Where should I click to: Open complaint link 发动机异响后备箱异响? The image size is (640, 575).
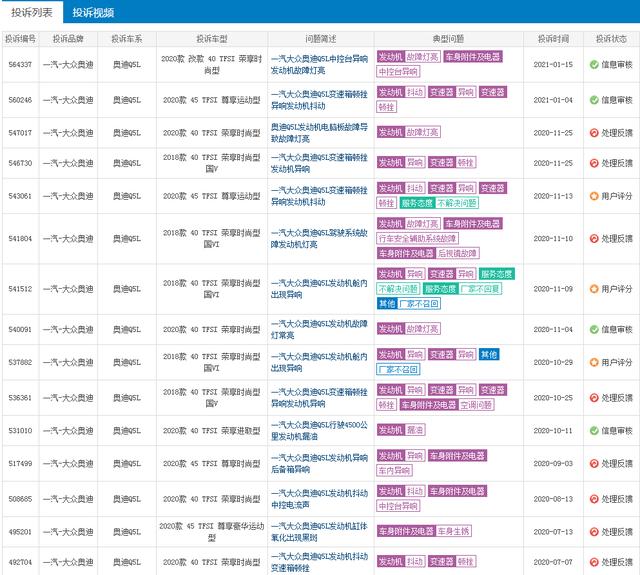[319, 464]
